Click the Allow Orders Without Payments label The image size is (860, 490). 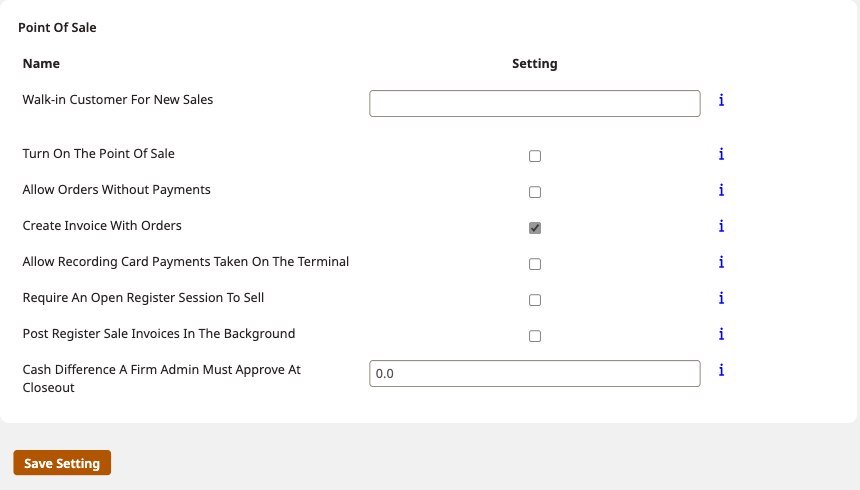click(116, 190)
